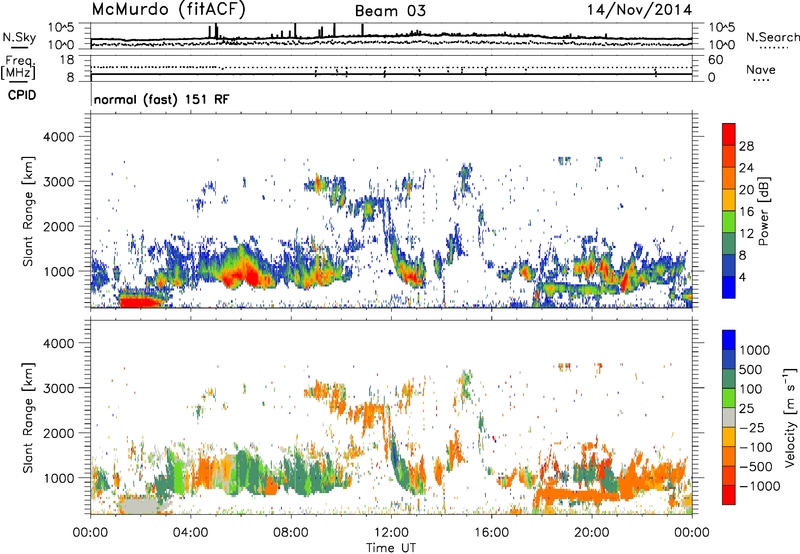800x554 pixels.
Task: Click the 28 label on Power colorbar
Action: click(x=746, y=146)
